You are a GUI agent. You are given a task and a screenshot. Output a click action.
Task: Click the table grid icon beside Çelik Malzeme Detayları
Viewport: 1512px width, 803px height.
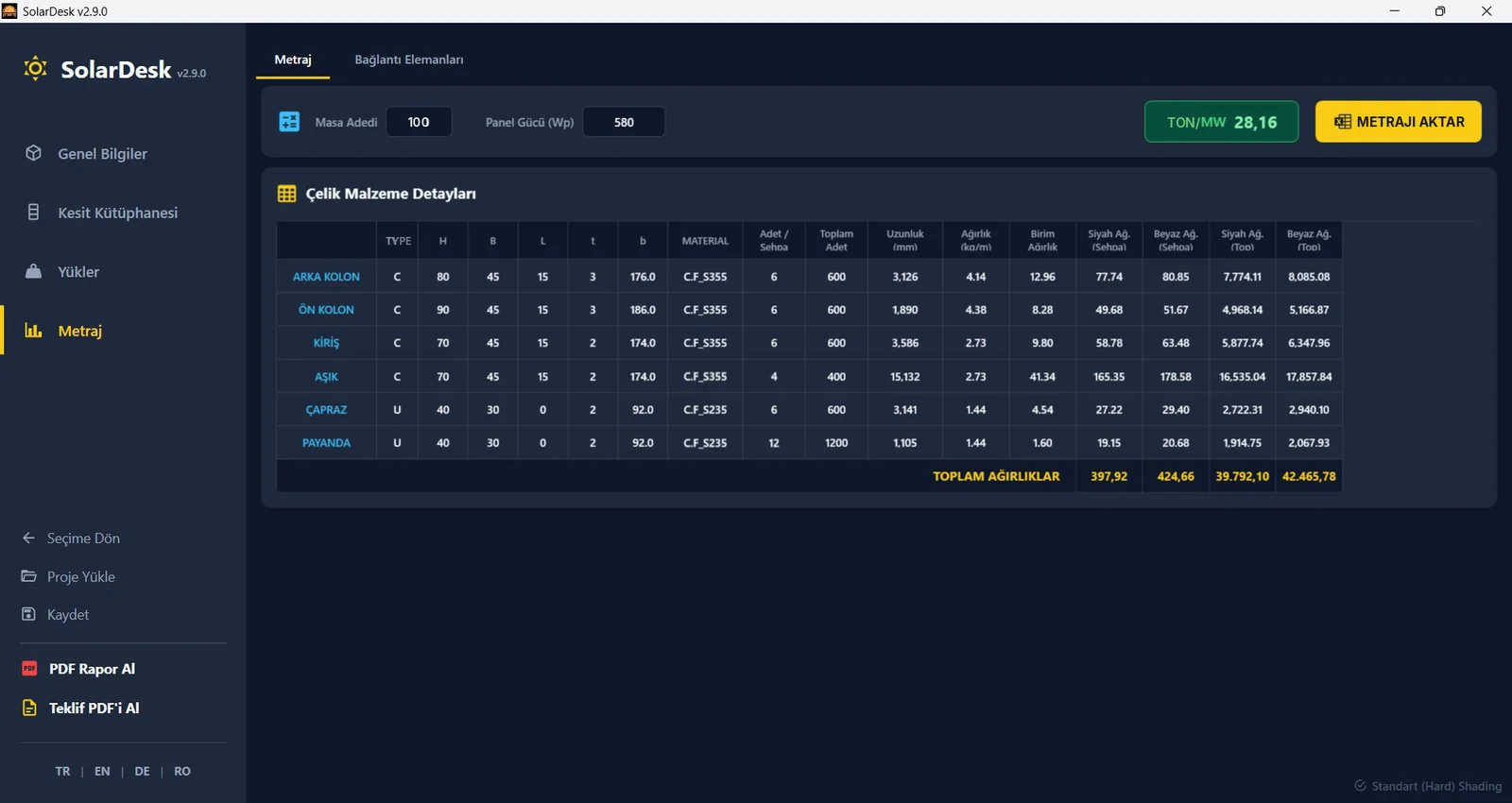tap(286, 194)
